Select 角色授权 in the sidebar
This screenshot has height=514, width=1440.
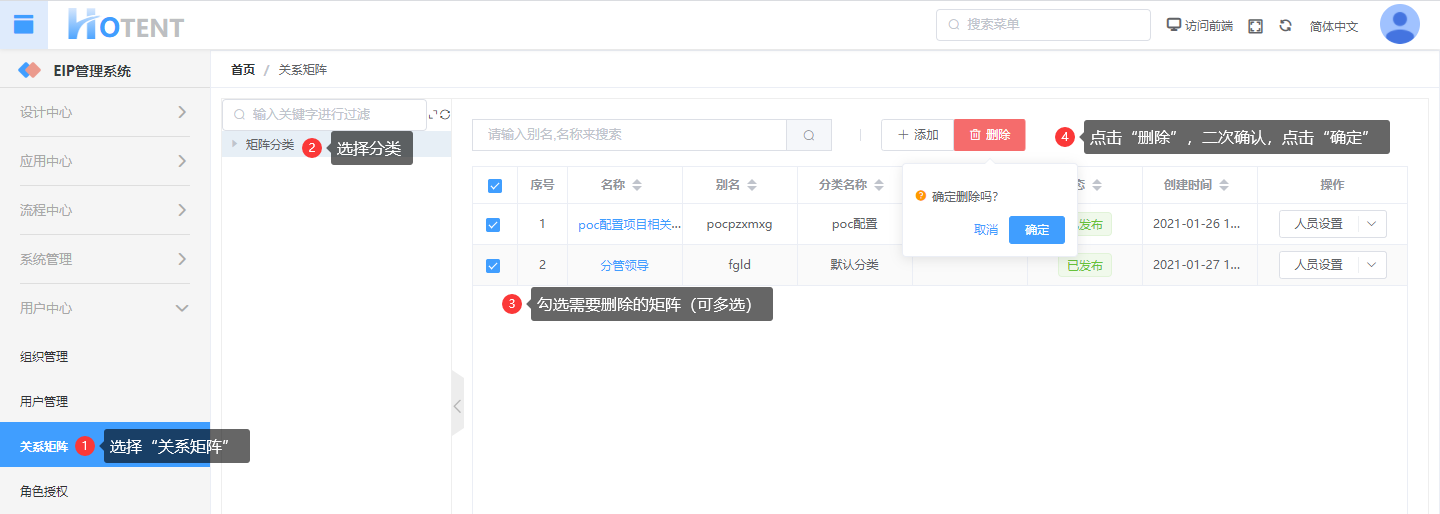coord(44,491)
